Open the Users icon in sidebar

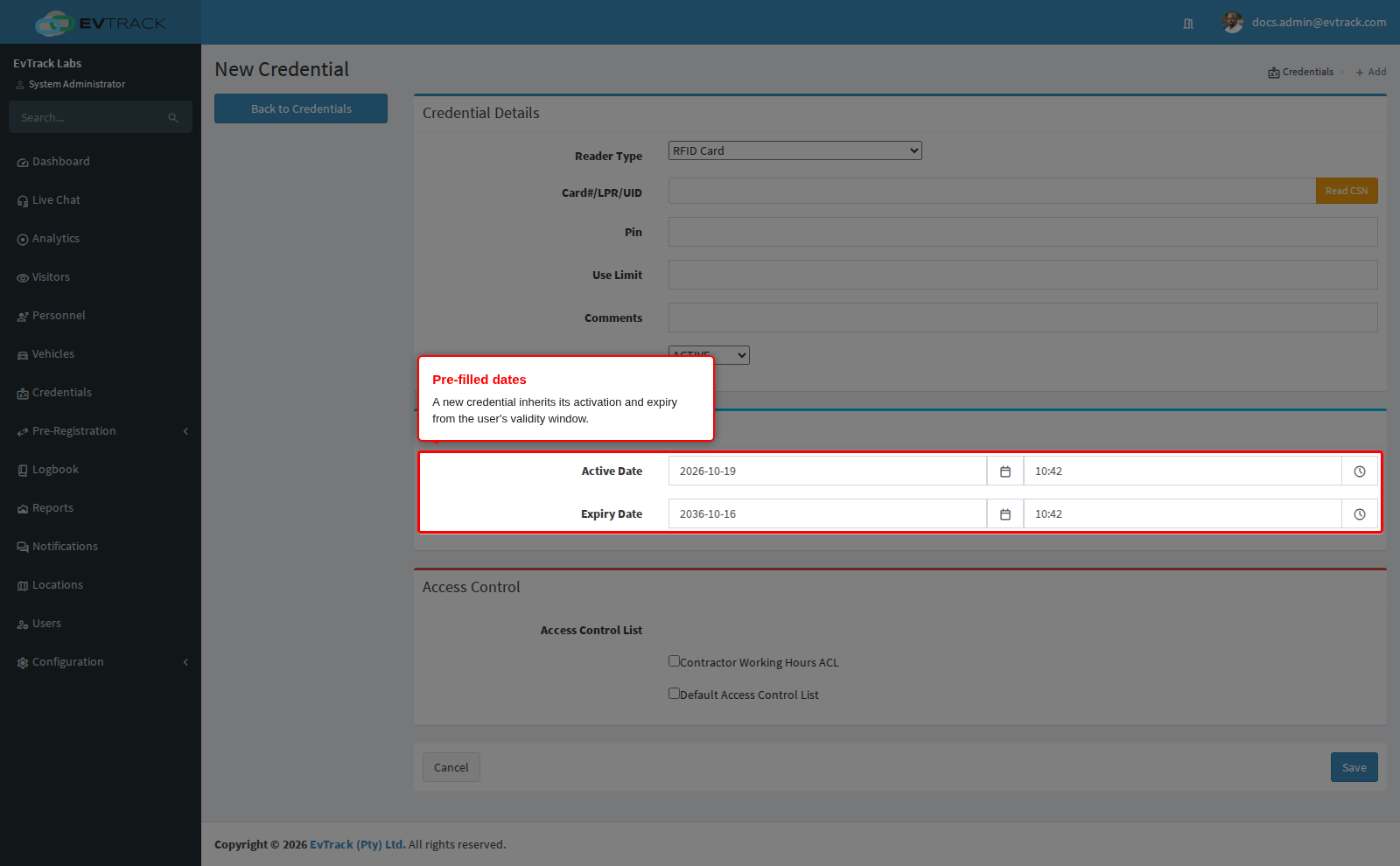(23, 625)
